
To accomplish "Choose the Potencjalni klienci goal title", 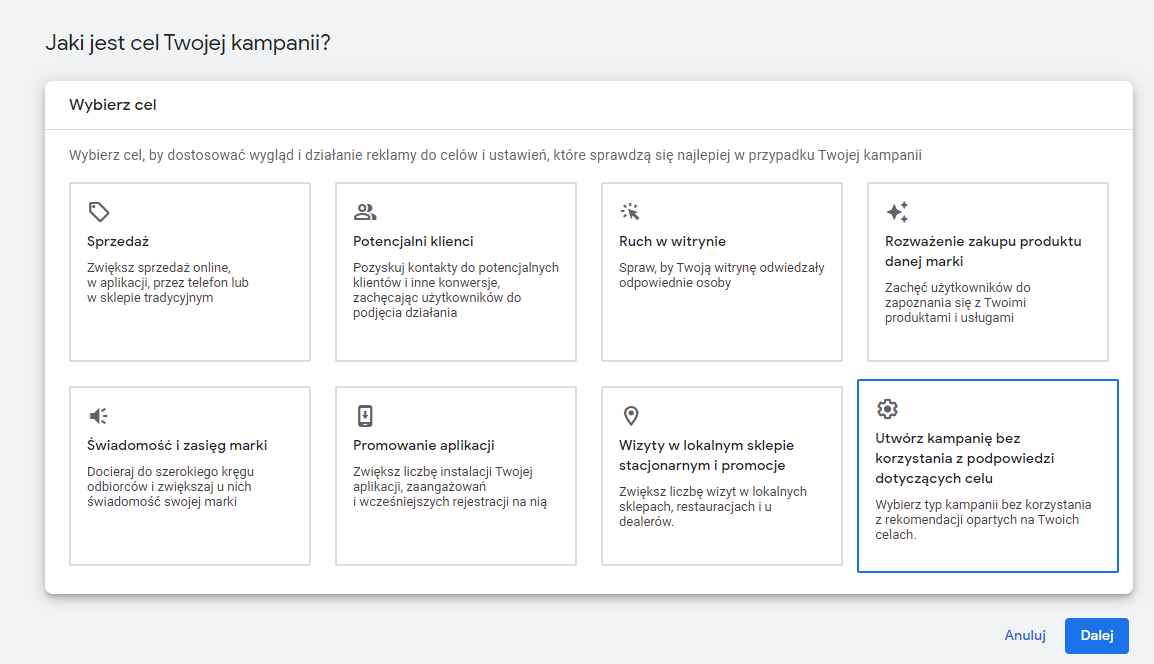I will tap(413, 241).
